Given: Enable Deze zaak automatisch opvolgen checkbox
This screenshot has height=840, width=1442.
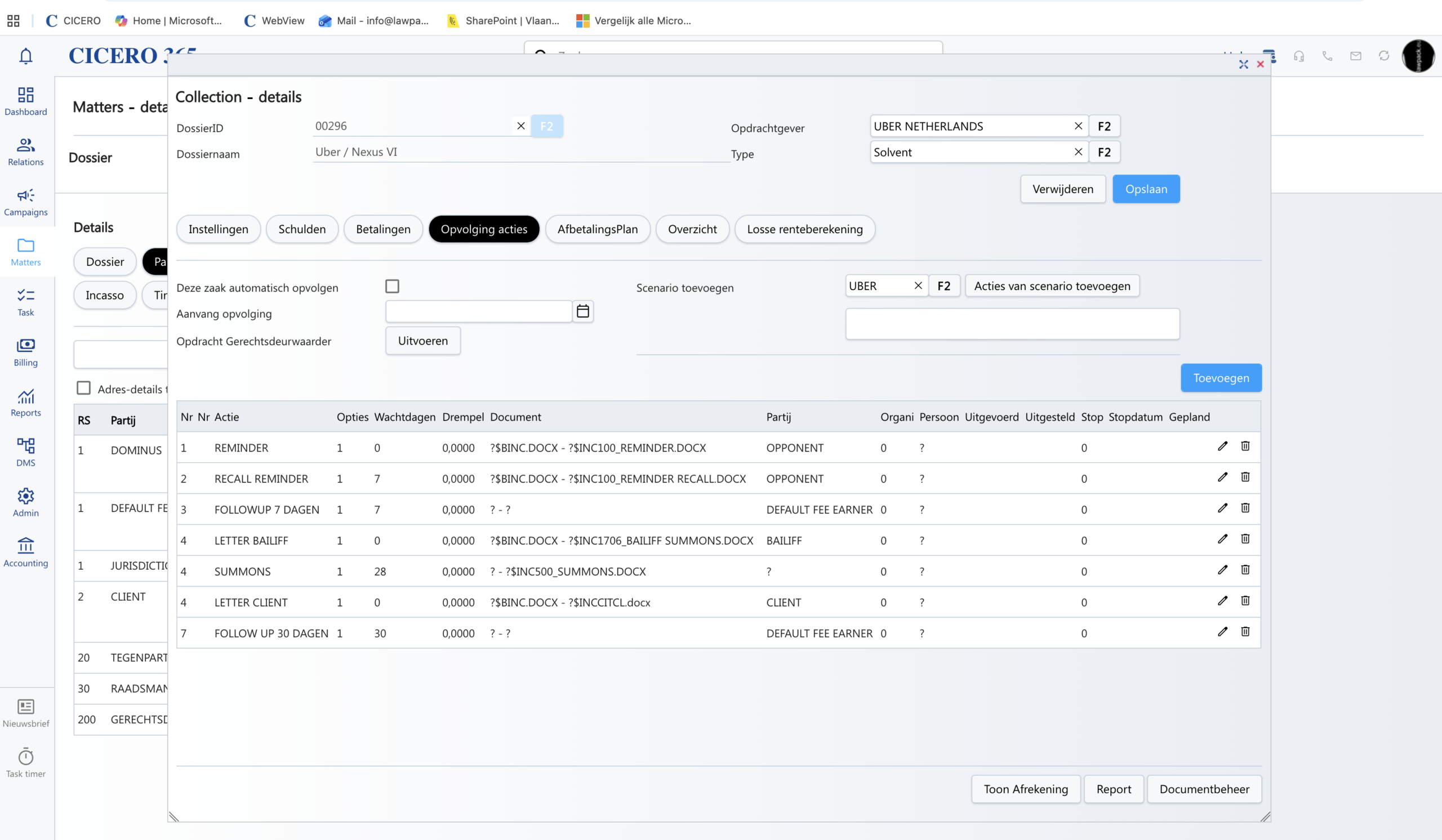Looking at the screenshot, I should pos(392,286).
